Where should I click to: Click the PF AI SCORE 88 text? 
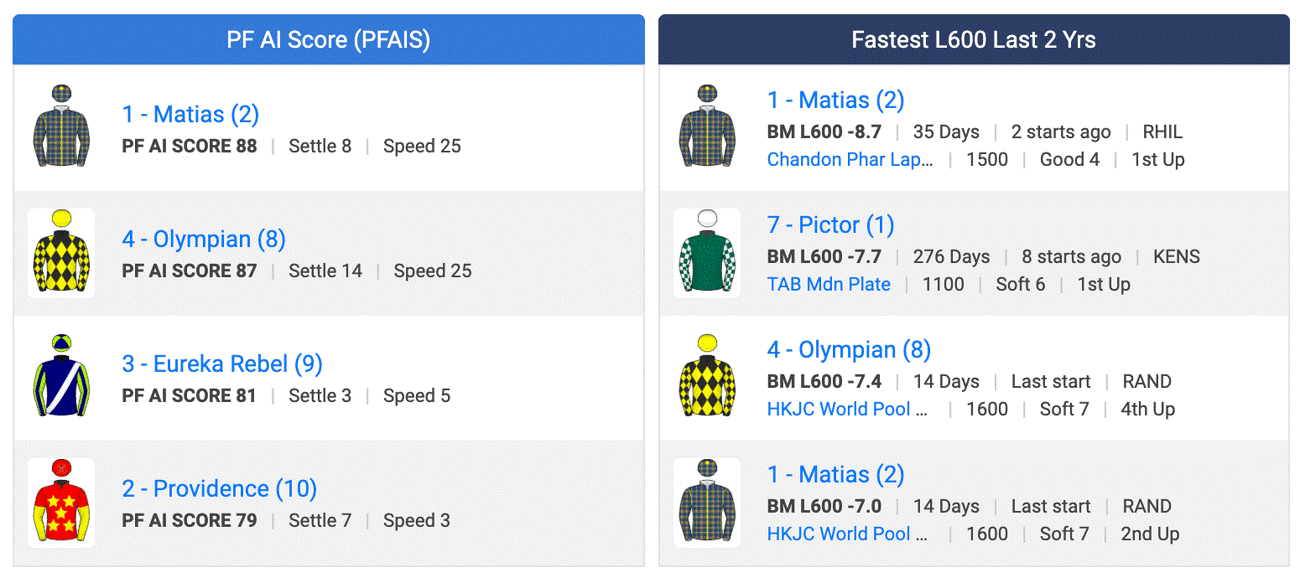pos(189,146)
